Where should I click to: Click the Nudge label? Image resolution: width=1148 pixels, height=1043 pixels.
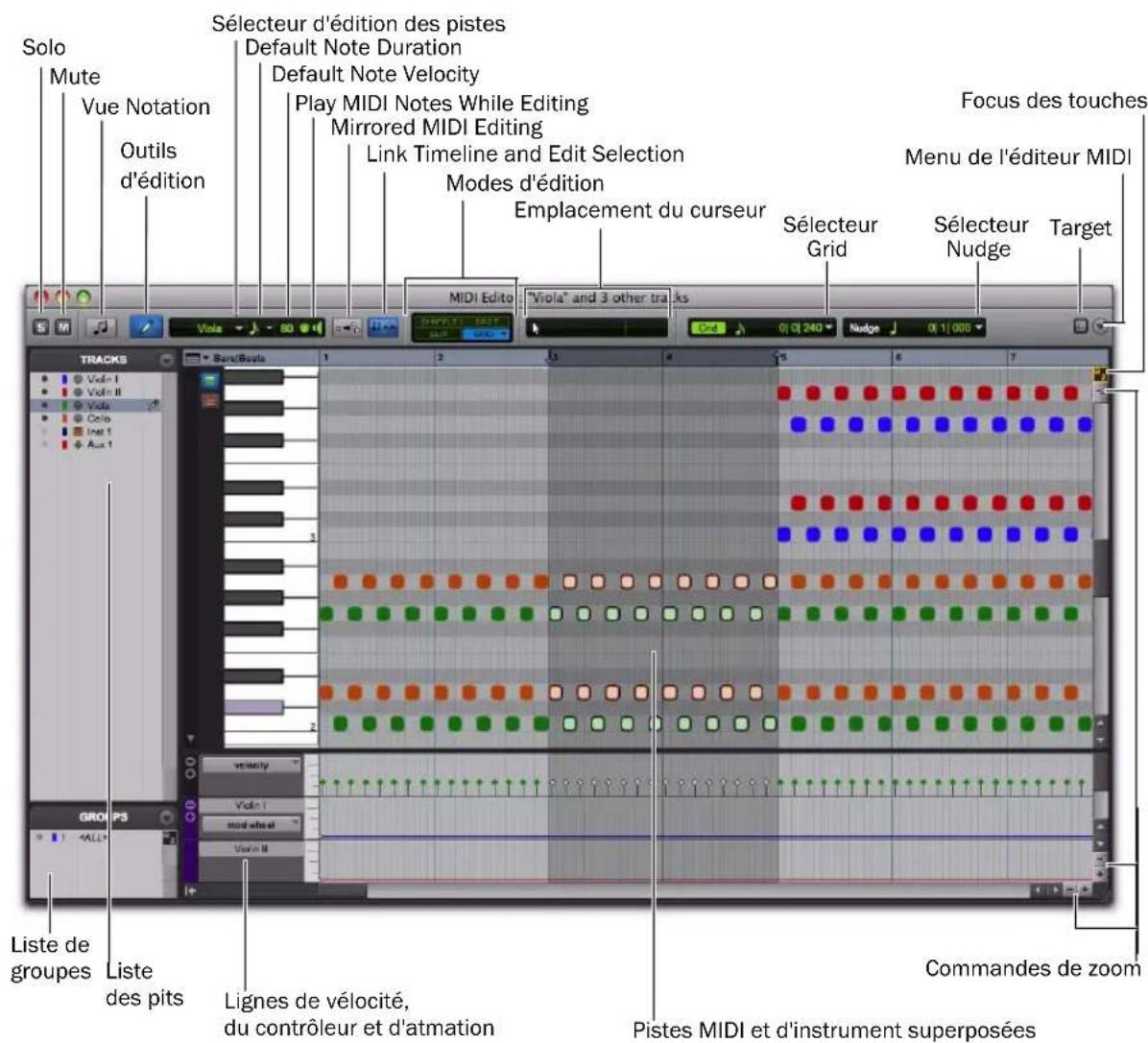point(864,329)
